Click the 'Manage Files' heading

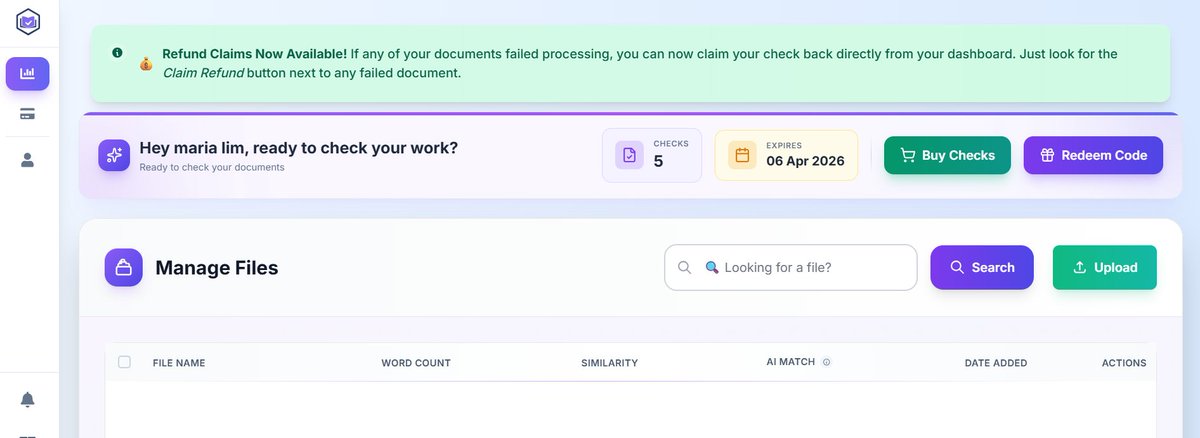[x=217, y=267]
